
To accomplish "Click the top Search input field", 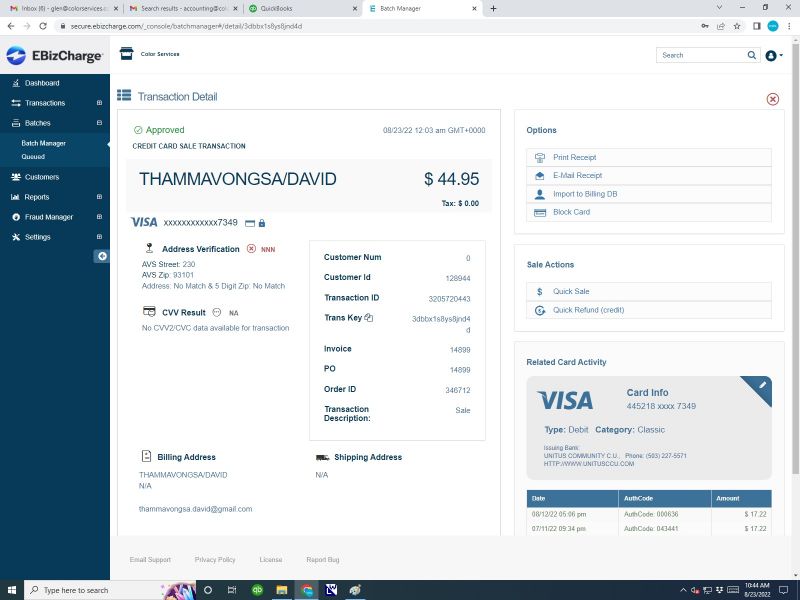I will 700,55.
